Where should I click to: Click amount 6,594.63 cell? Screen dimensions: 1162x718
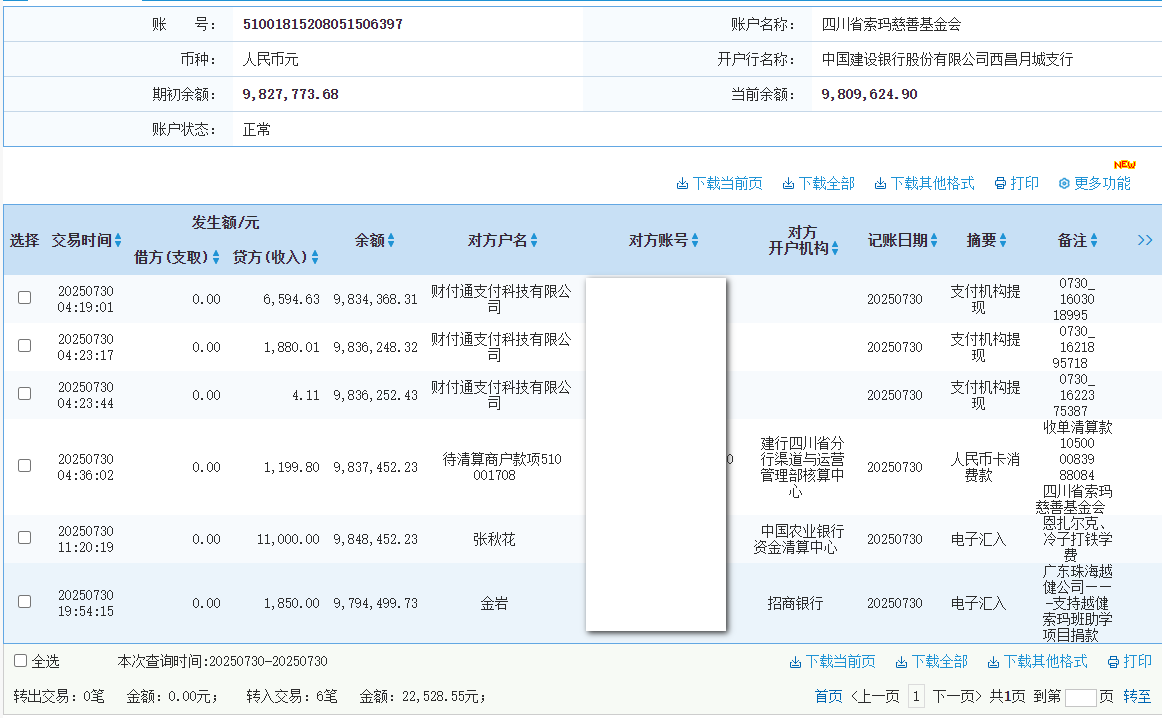(291, 299)
